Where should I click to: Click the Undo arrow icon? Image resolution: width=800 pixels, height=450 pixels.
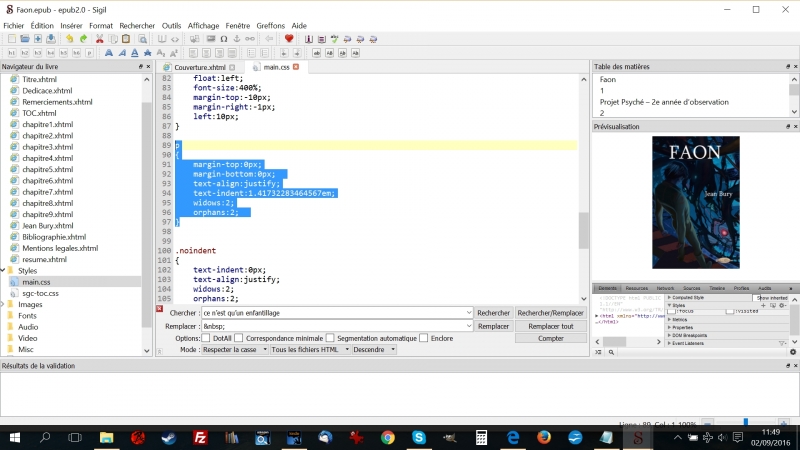point(69,39)
